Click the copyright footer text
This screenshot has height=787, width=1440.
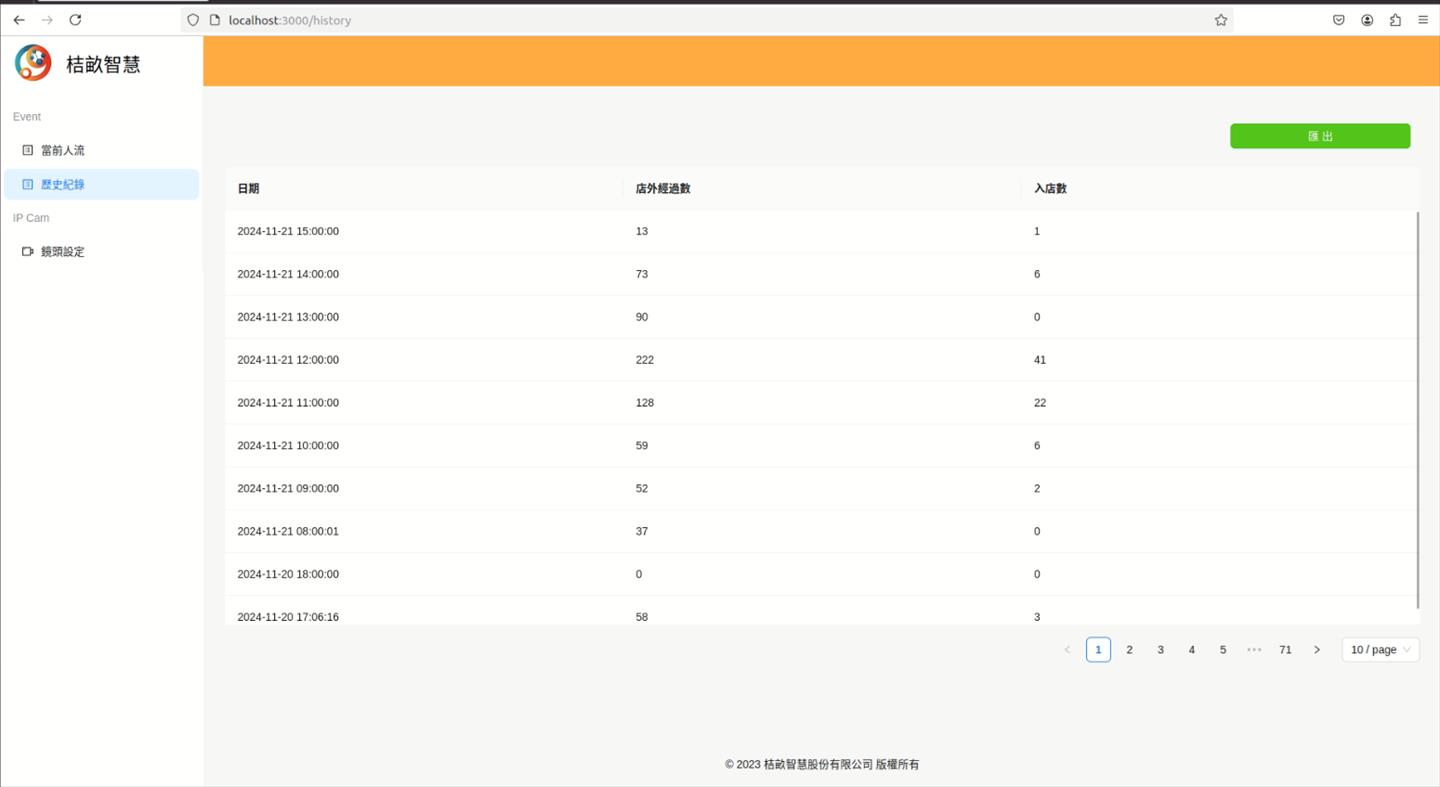(x=822, y=764)
